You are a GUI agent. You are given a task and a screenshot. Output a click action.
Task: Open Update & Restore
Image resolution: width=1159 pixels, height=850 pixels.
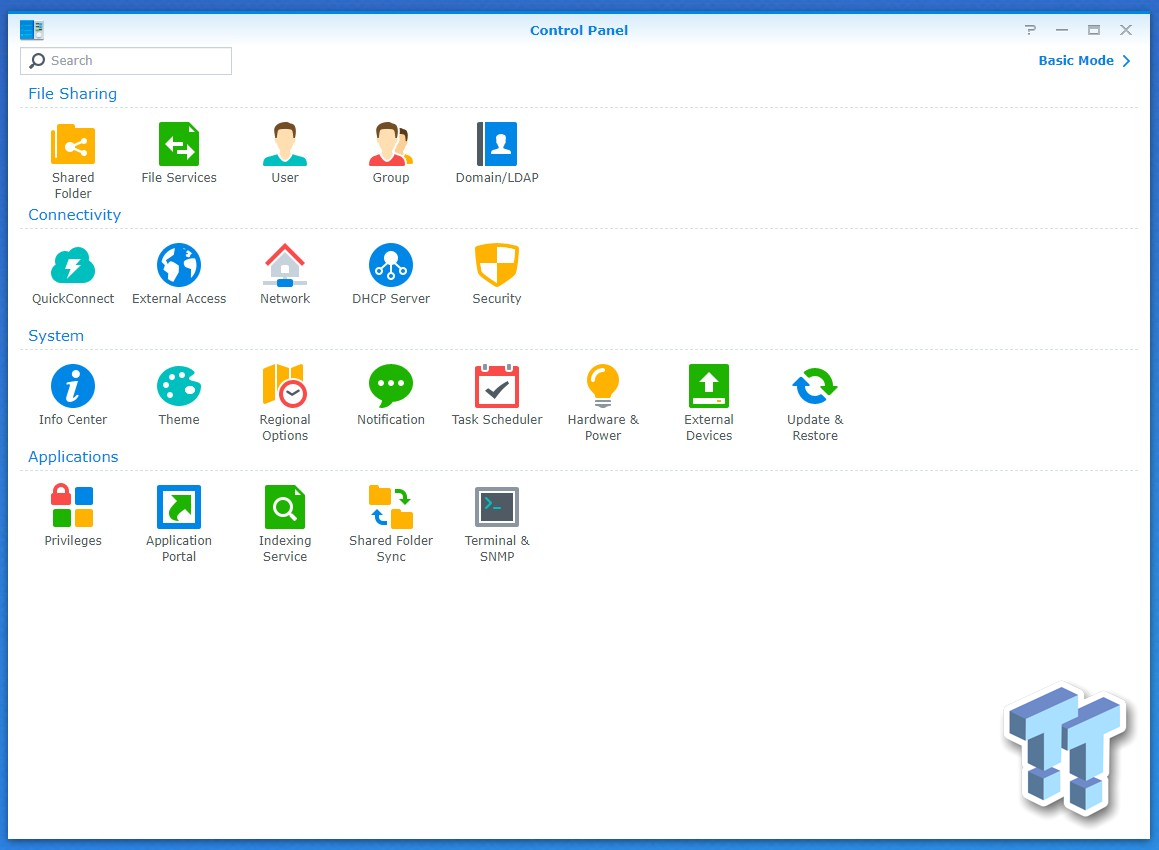815,387
